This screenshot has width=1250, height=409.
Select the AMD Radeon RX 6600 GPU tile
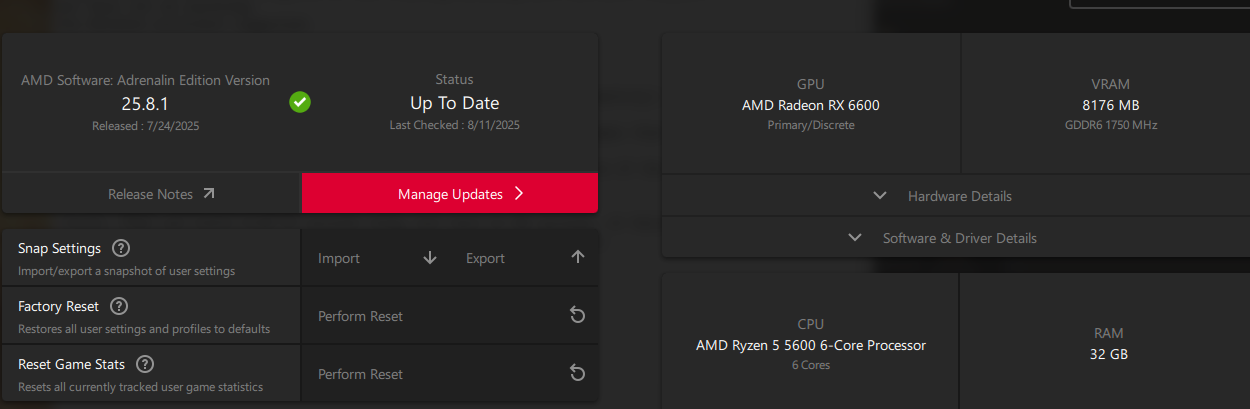810,104
